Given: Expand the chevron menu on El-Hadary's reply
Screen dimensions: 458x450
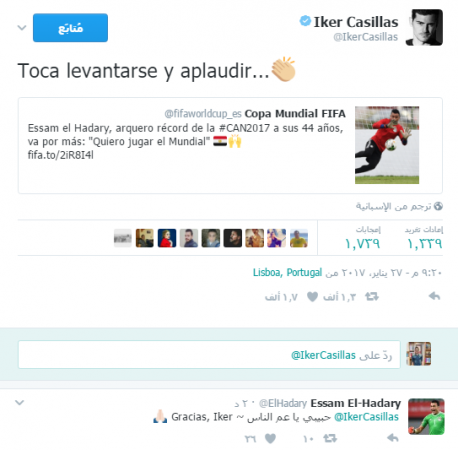Looking at the screenshot, I should [x=19, y=403].
